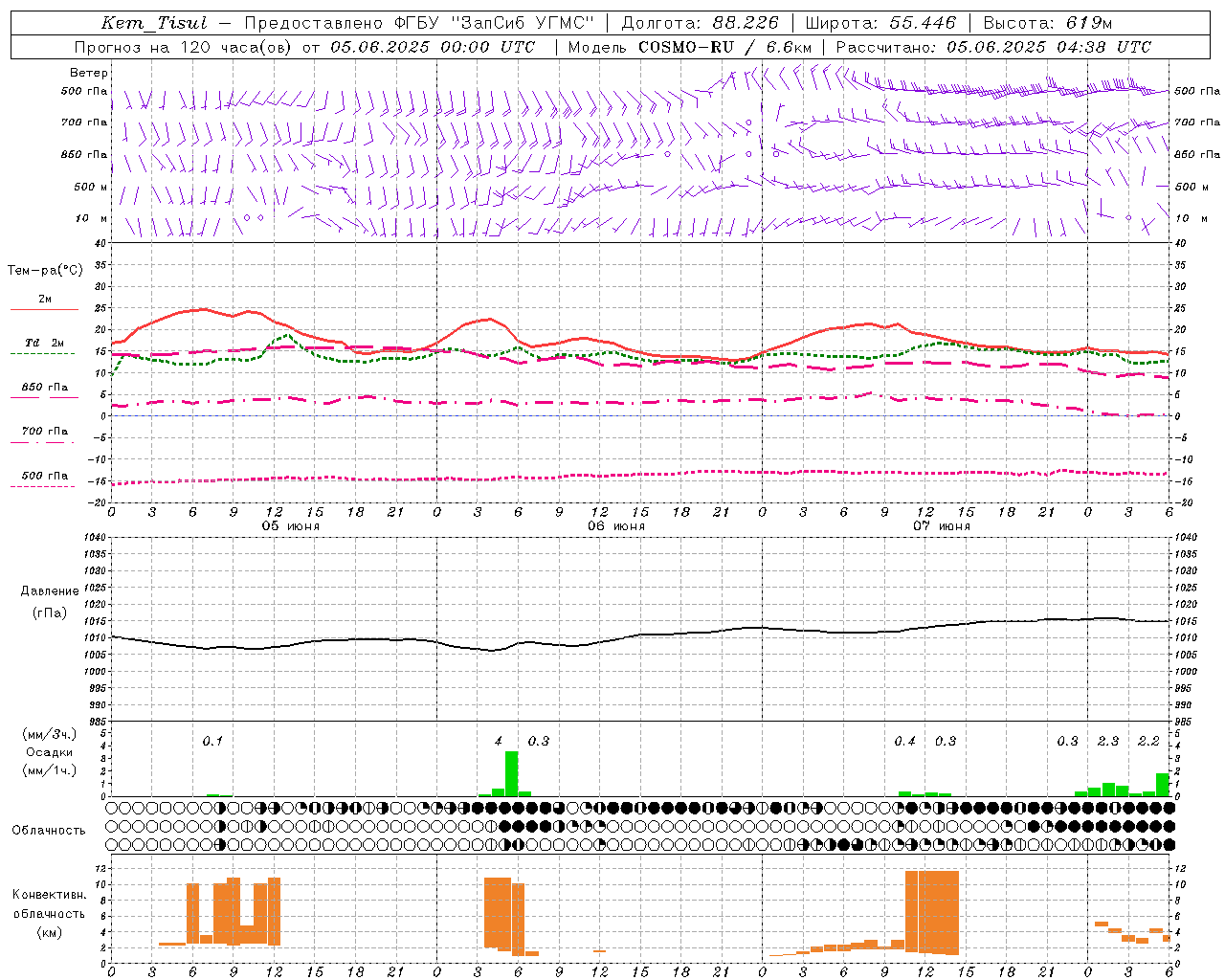Screen dimensions: 1225x980
Task: Click the 'Тем-ра(°C)' temperature label
Action: [x=45, y=271]
